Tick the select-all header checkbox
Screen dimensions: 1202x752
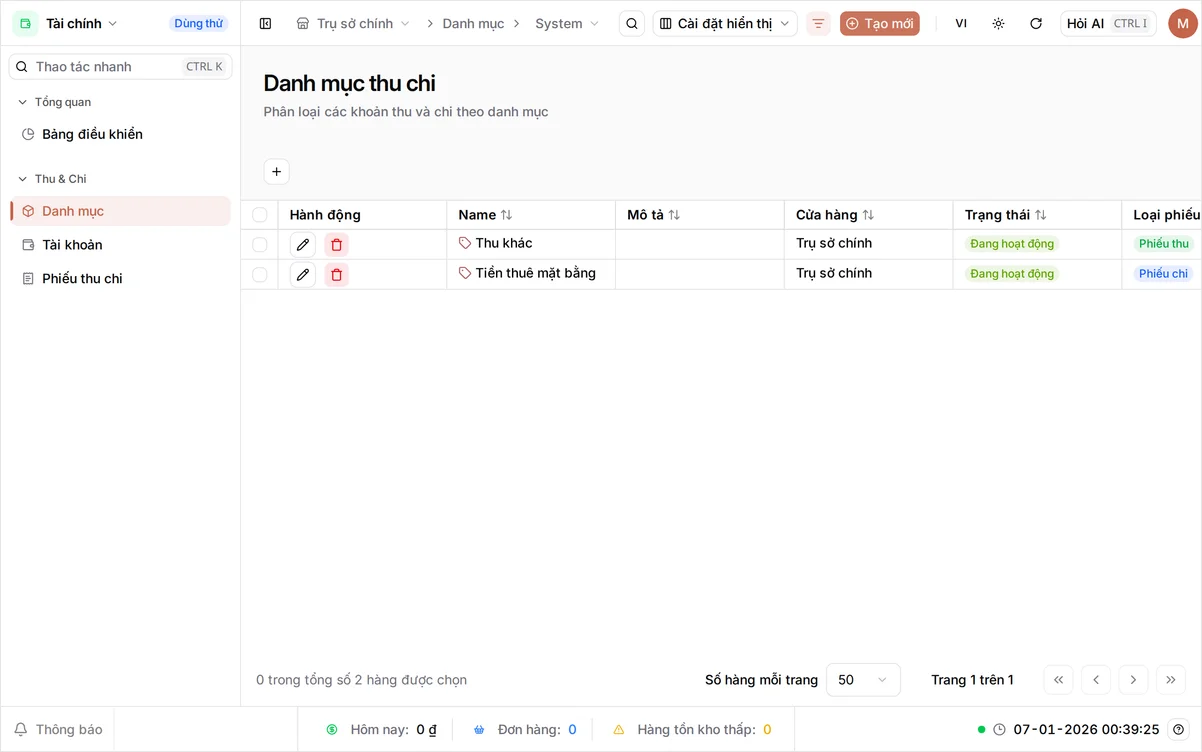pyautogui.click(x=260, y=215)
